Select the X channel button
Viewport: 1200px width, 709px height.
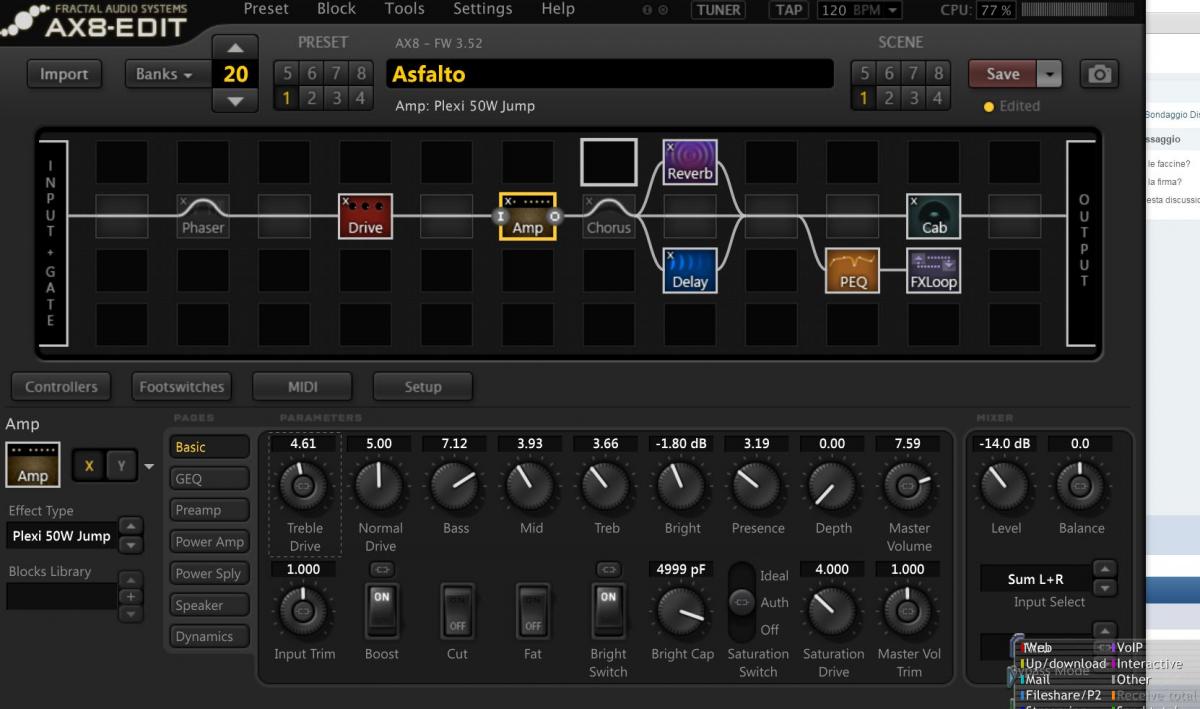(x=91, y=465)
